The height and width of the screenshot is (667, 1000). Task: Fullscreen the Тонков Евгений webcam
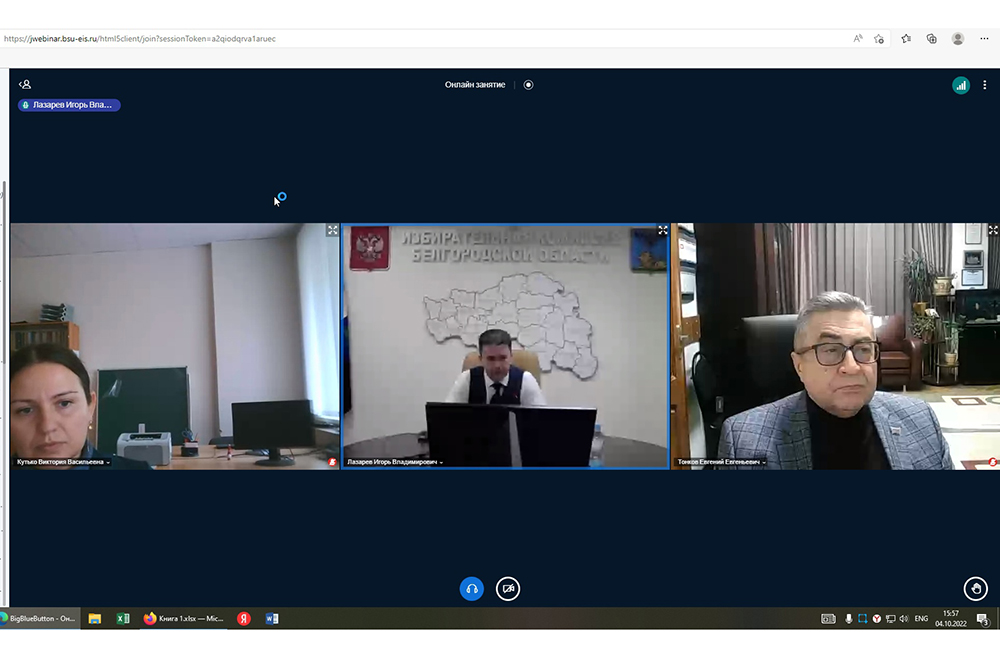click(992, 230)
